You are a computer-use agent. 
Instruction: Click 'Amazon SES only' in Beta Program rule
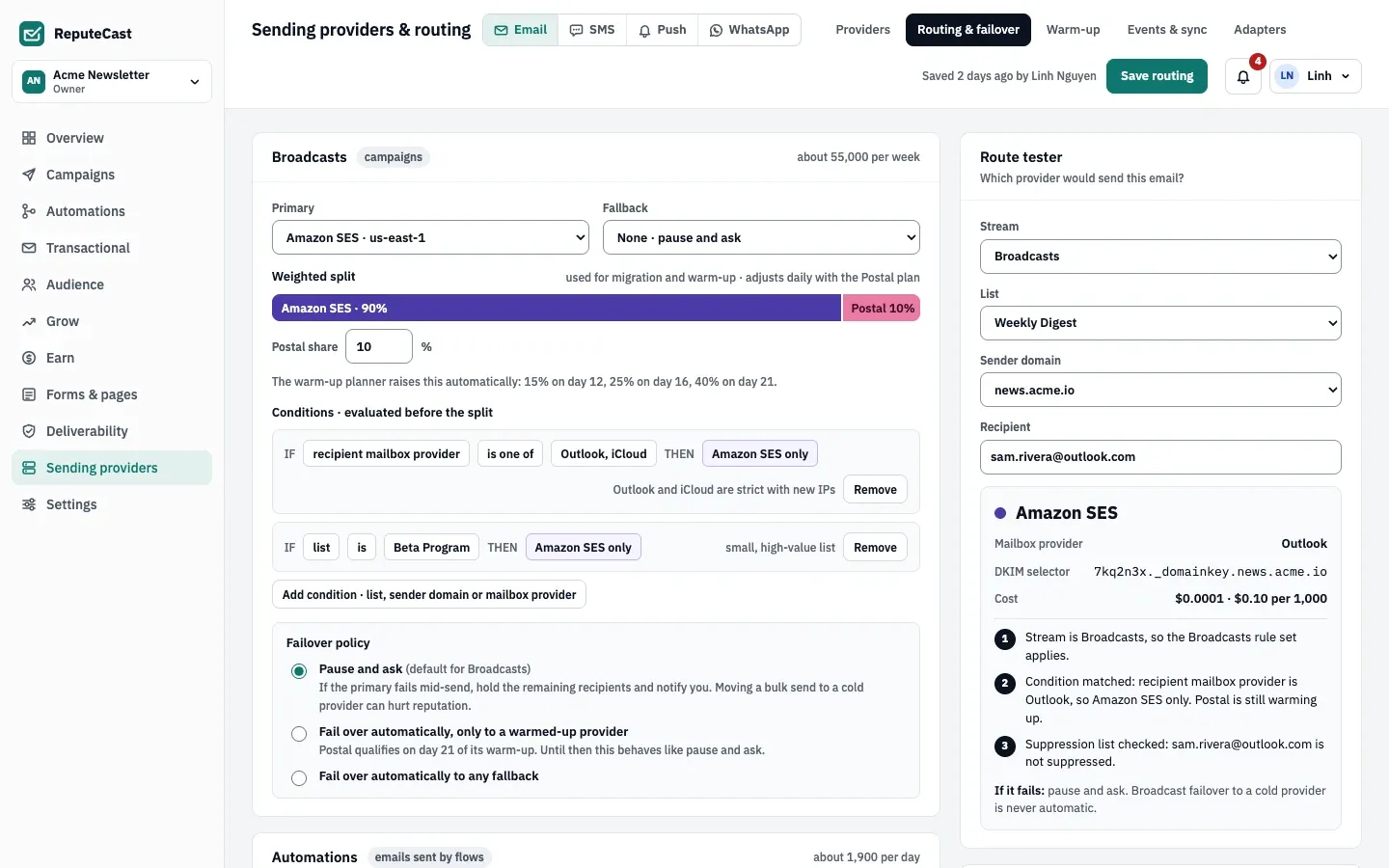pos(584,547)
